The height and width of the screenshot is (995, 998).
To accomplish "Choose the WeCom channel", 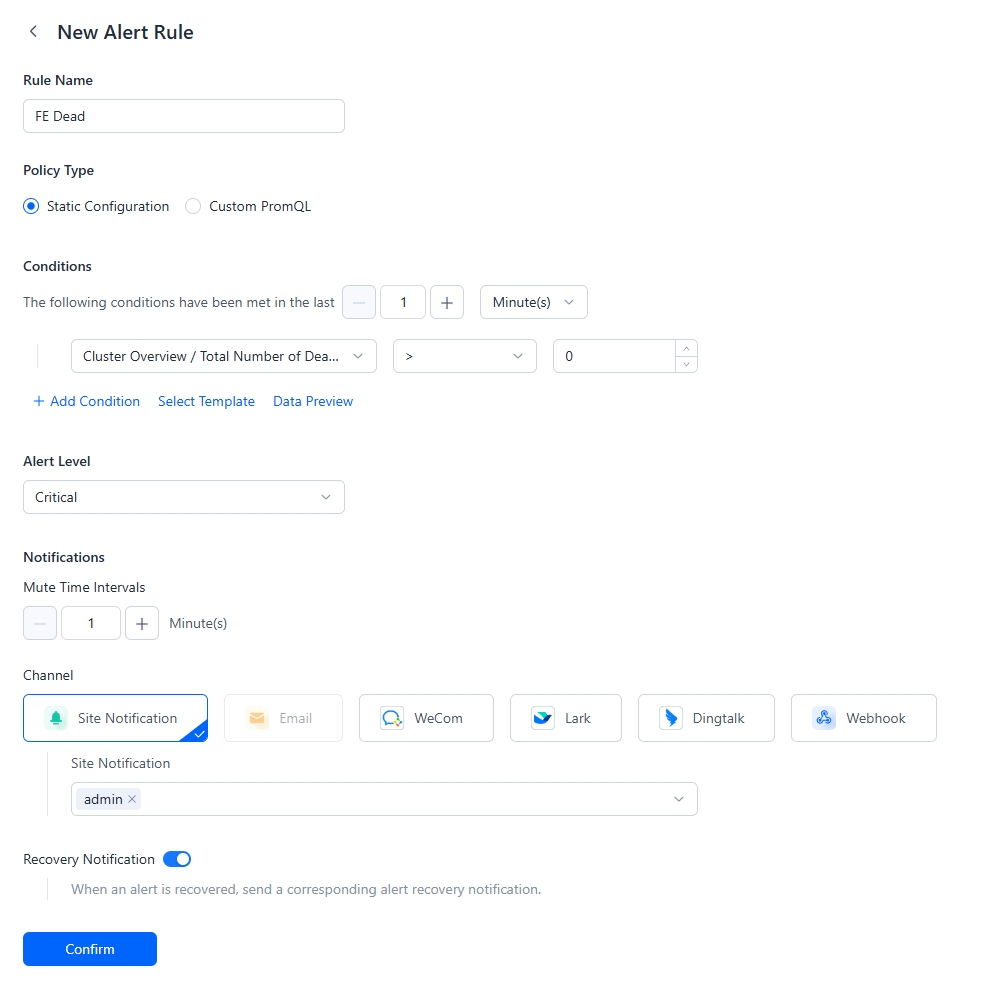I will coord(426,718).
